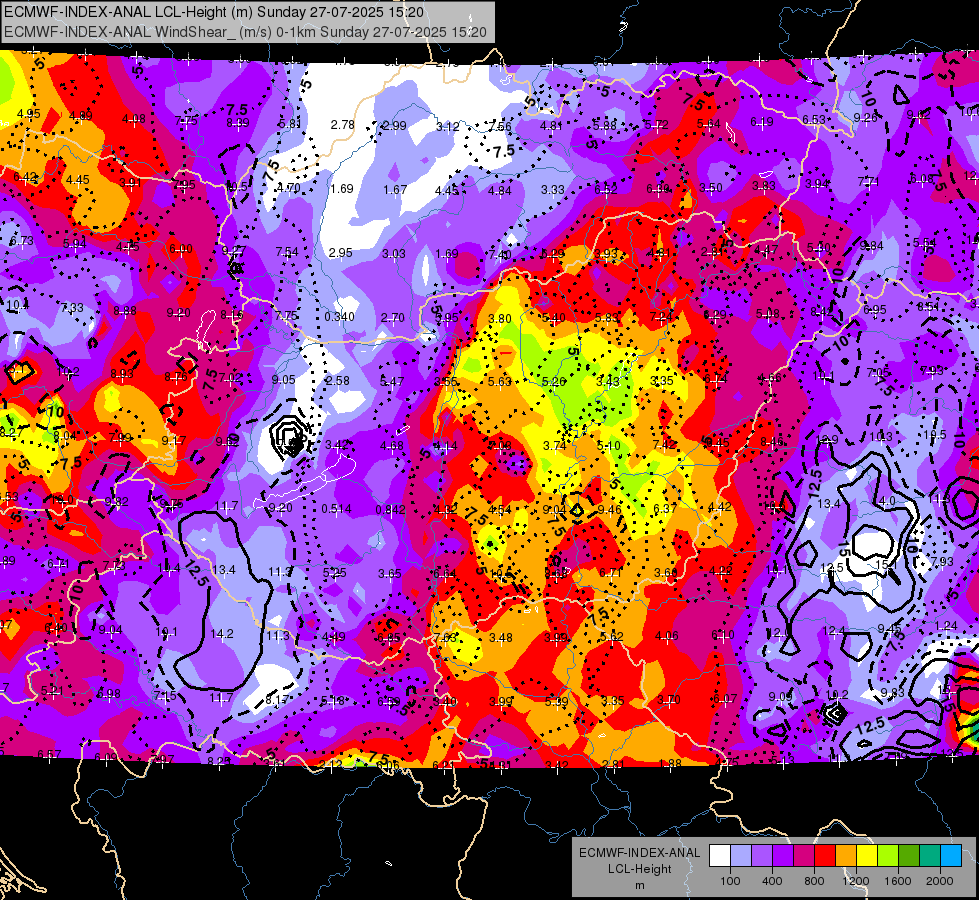
Task: Click the grid value 0.514
Action: (x=336, y=509)
